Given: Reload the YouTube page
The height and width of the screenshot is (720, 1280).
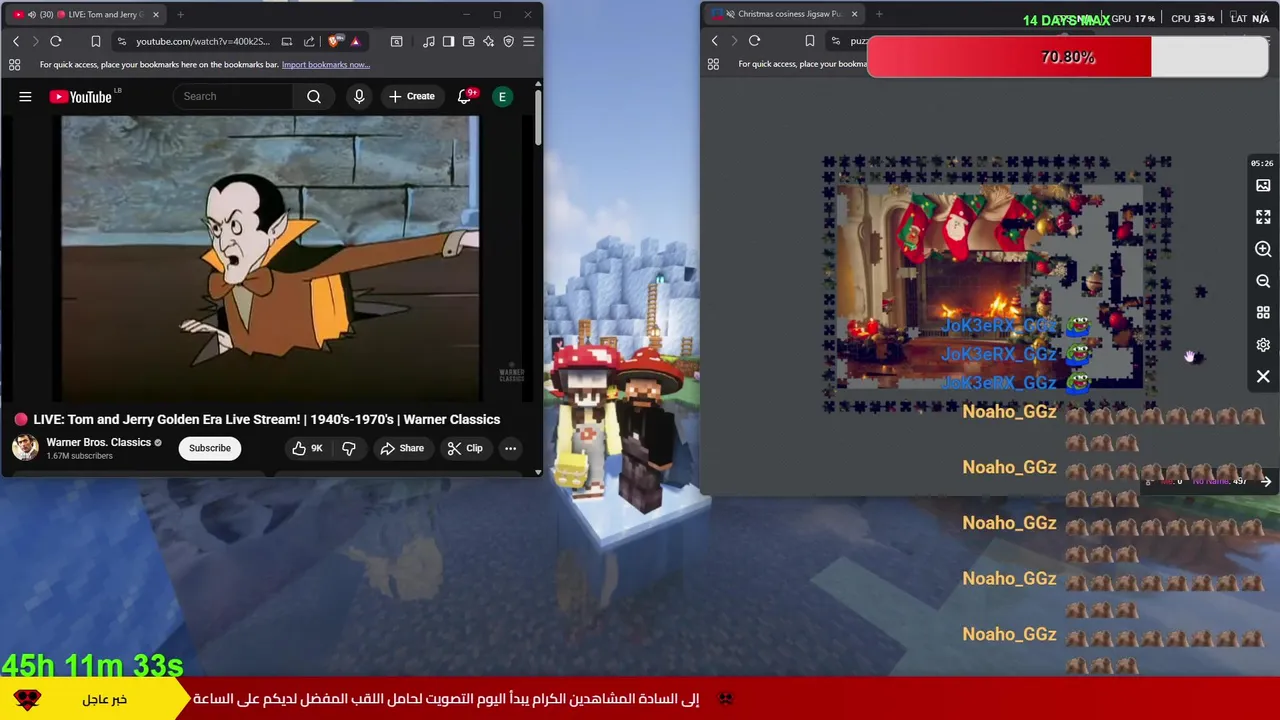Looking at the screenshot, I should [56, 41].
